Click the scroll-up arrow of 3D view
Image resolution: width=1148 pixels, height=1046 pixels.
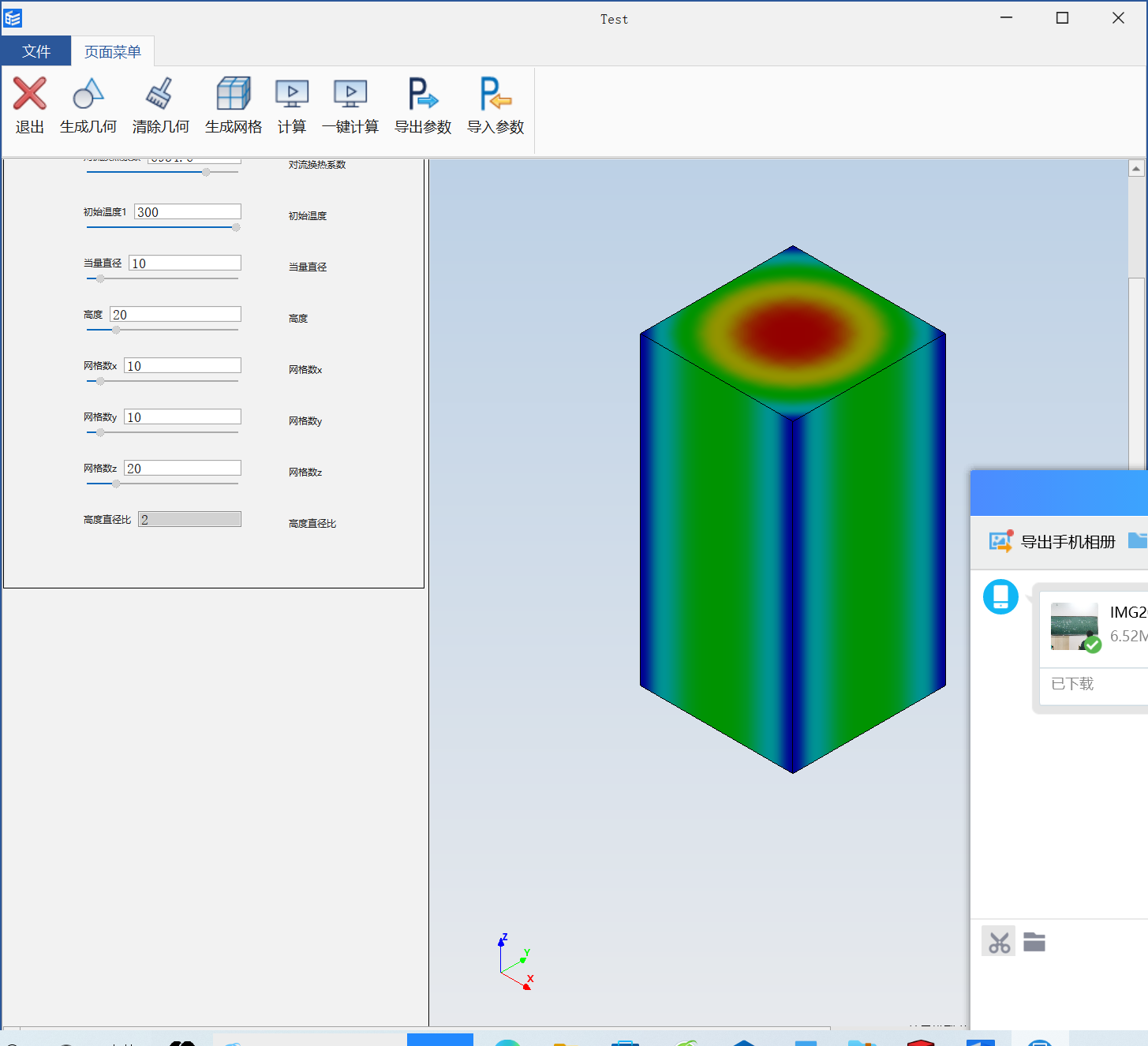click(1136, 168)
